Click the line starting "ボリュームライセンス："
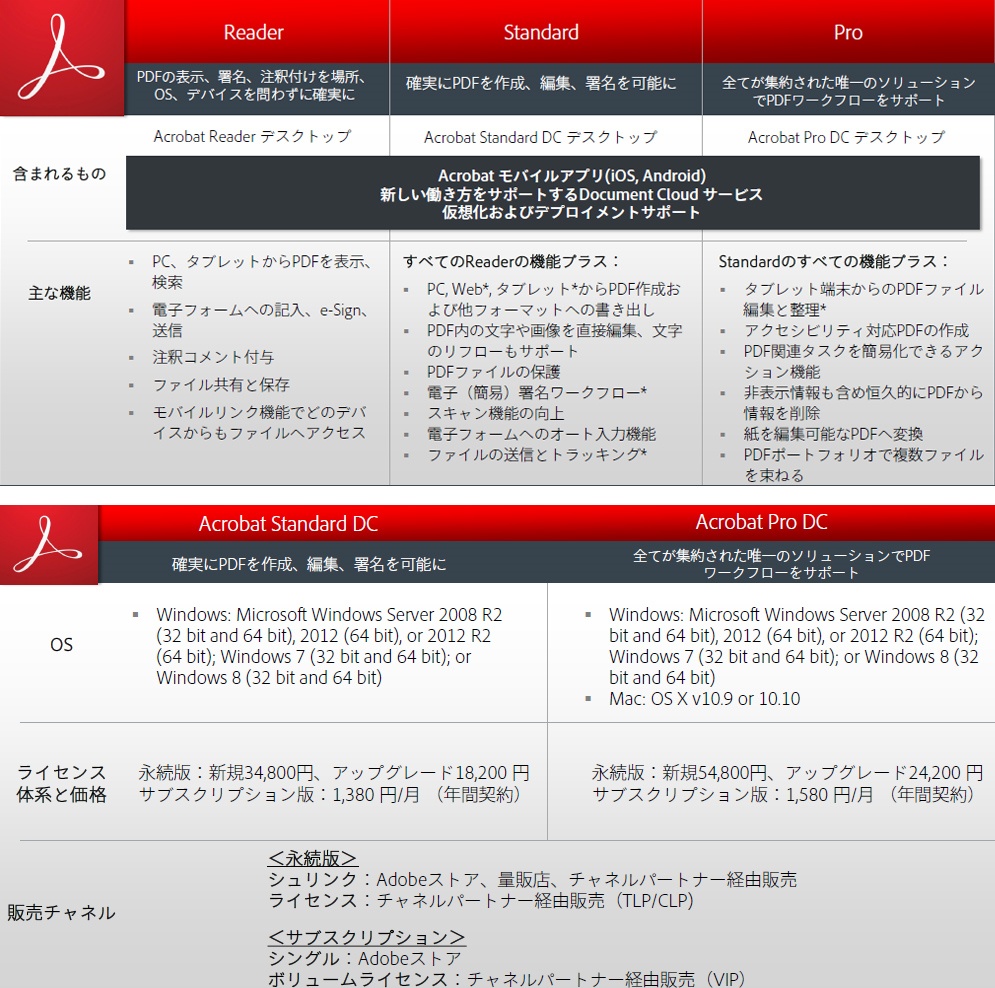This screenshot has width=995, height=988. [507, 978]
